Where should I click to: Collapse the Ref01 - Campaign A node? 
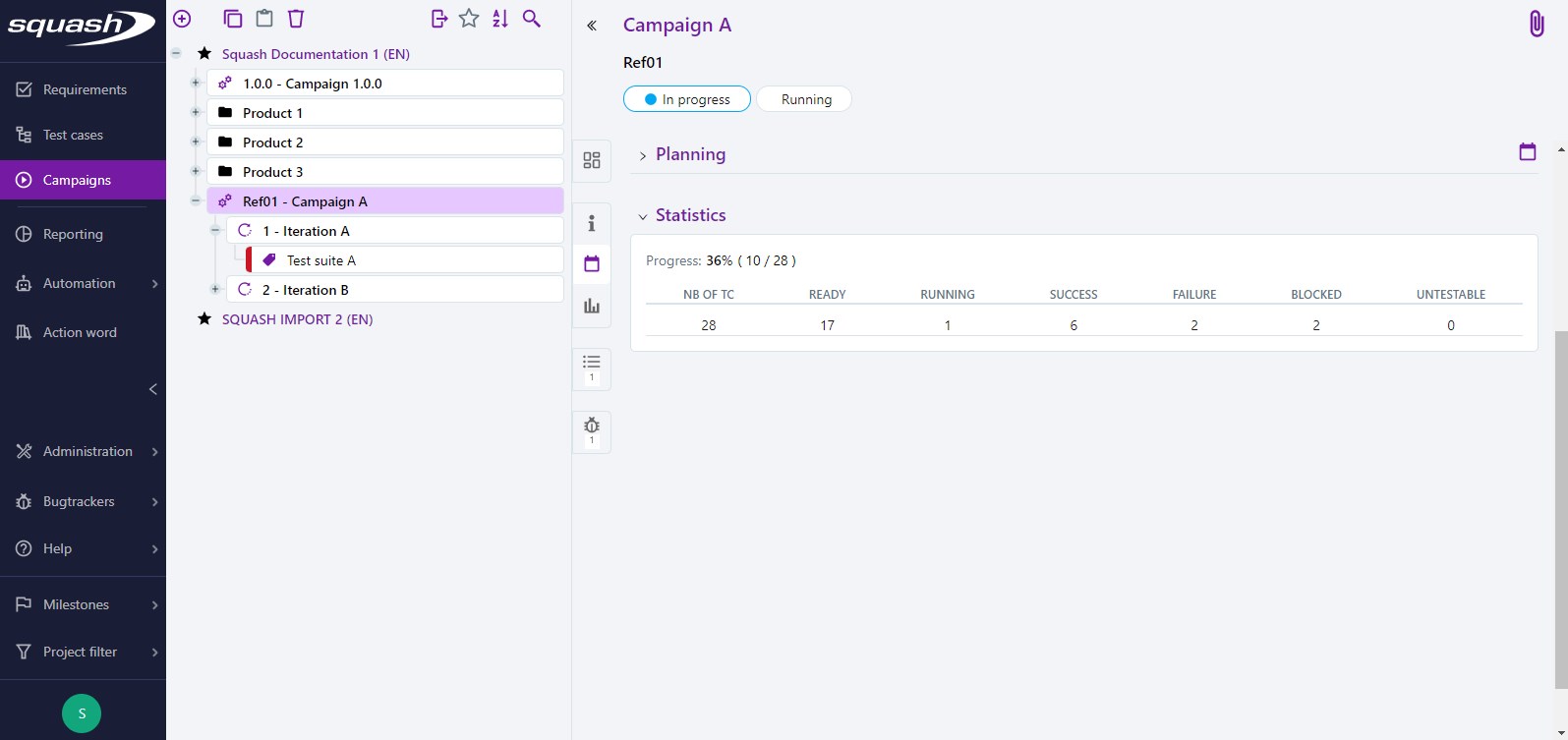196,201
